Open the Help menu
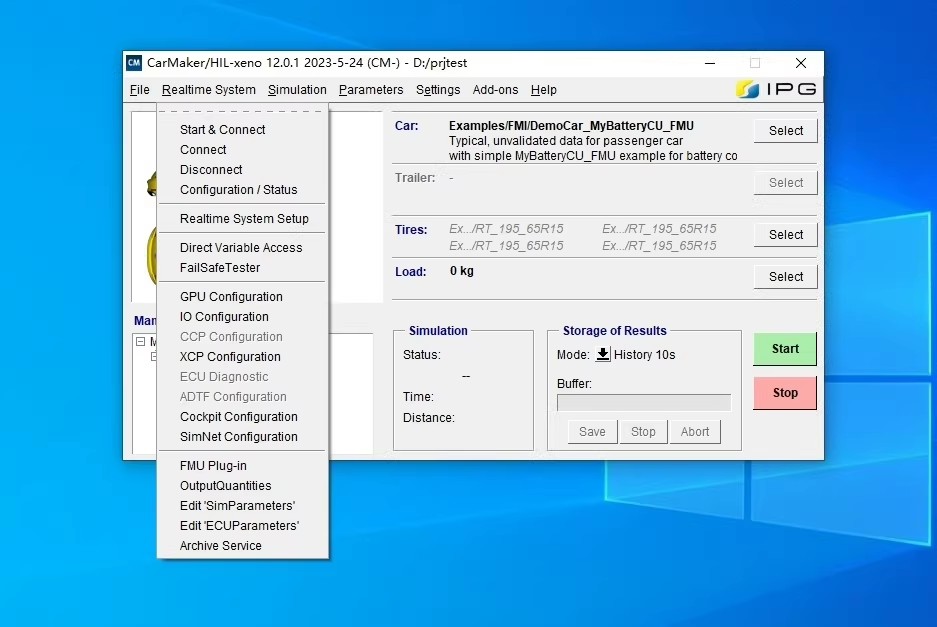The height and width of the screenshot is (627, 937). click(x=543, y=90)
